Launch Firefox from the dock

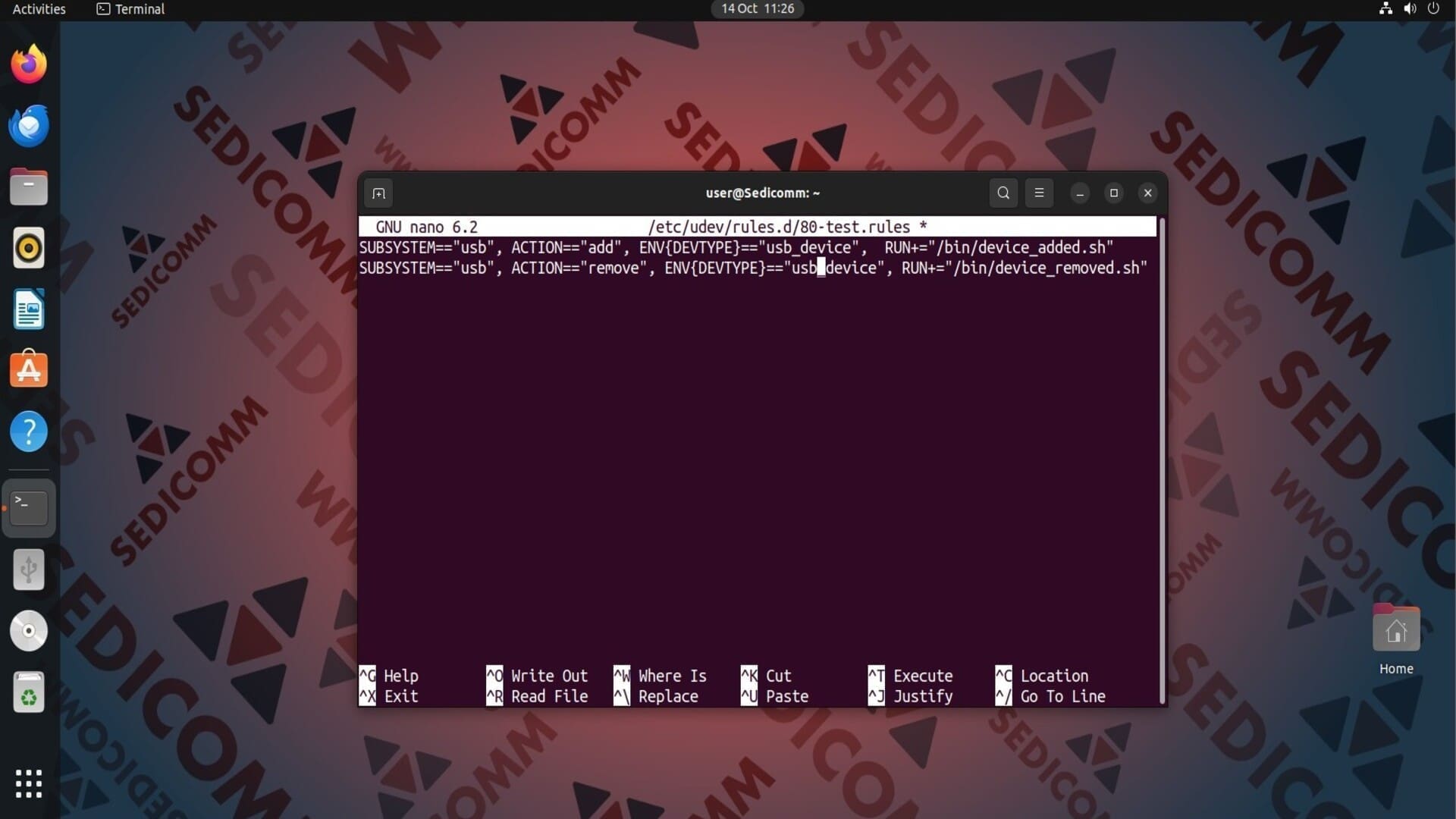pyautogui.click(x=29, y=64)
